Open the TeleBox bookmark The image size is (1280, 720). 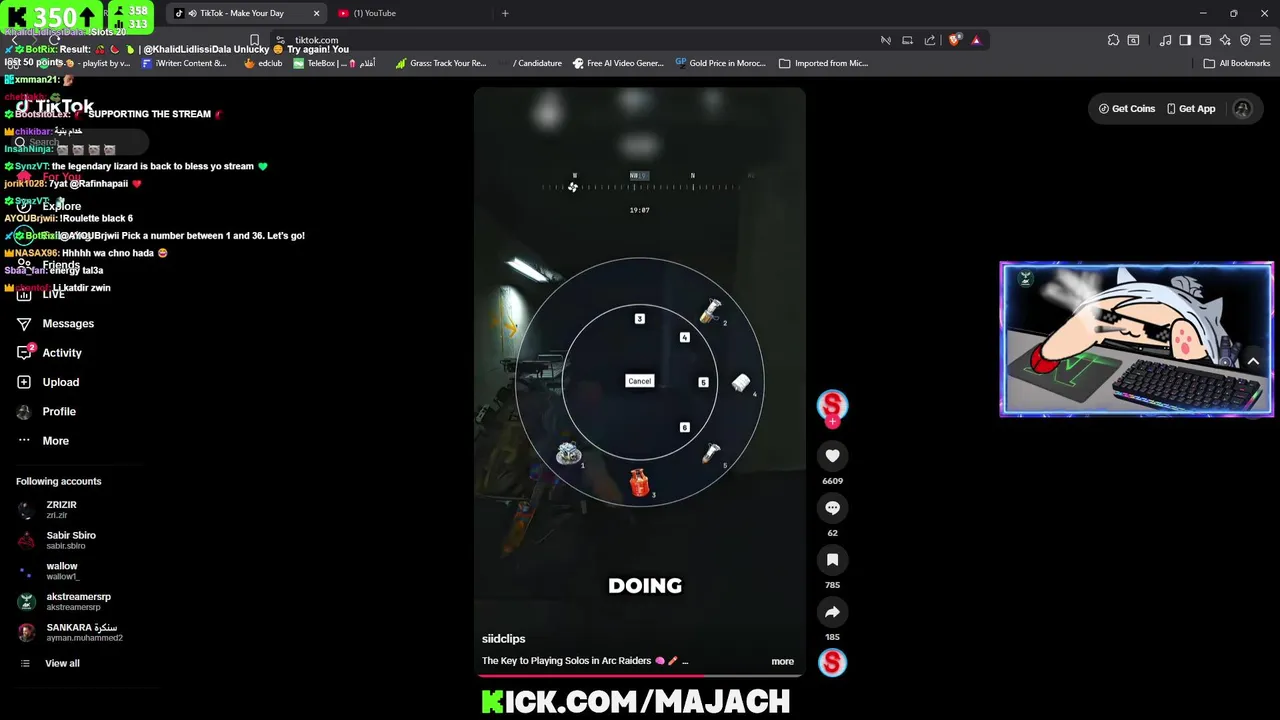pyautogui.click(x=334, y=63)
